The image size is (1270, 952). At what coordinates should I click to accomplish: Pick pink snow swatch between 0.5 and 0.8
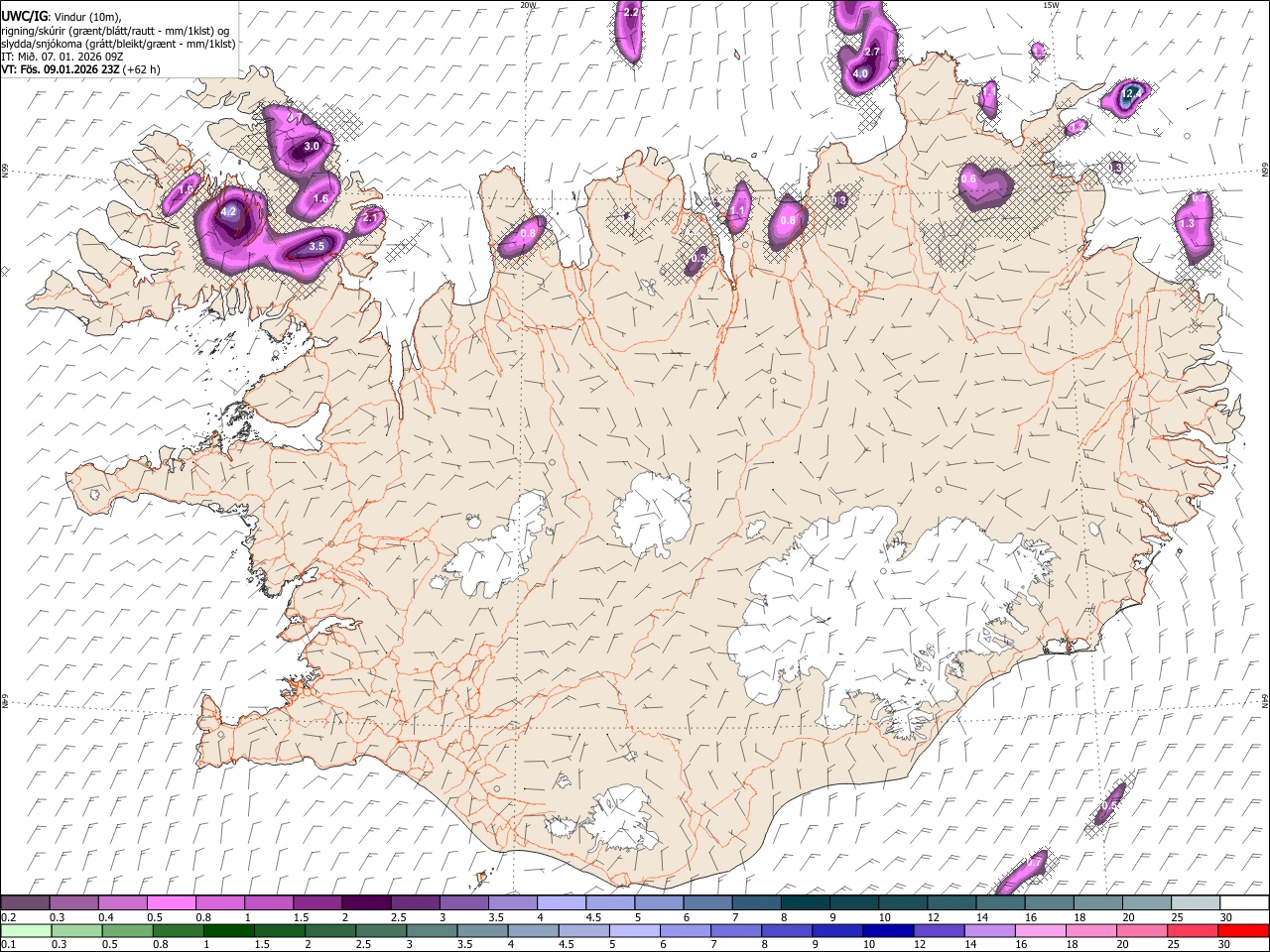point(171,903)
